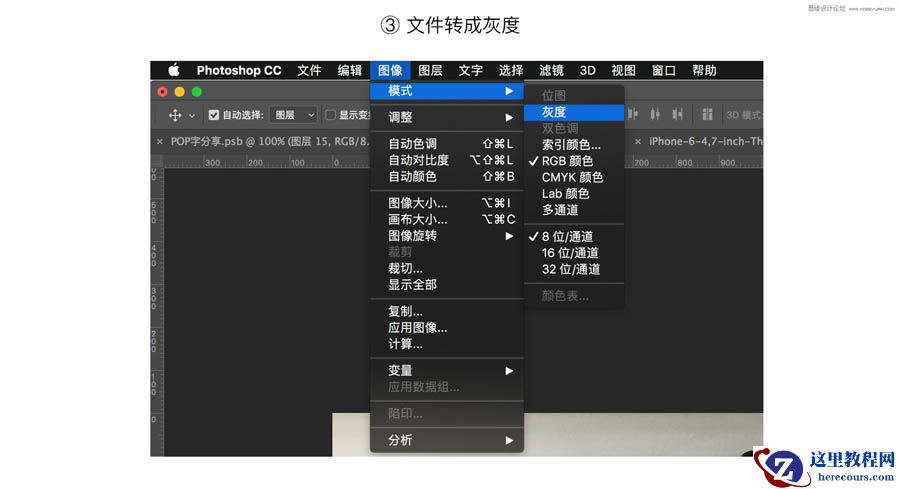
Task: Choose 裁切... menu entry
Action: pos(447,268)
